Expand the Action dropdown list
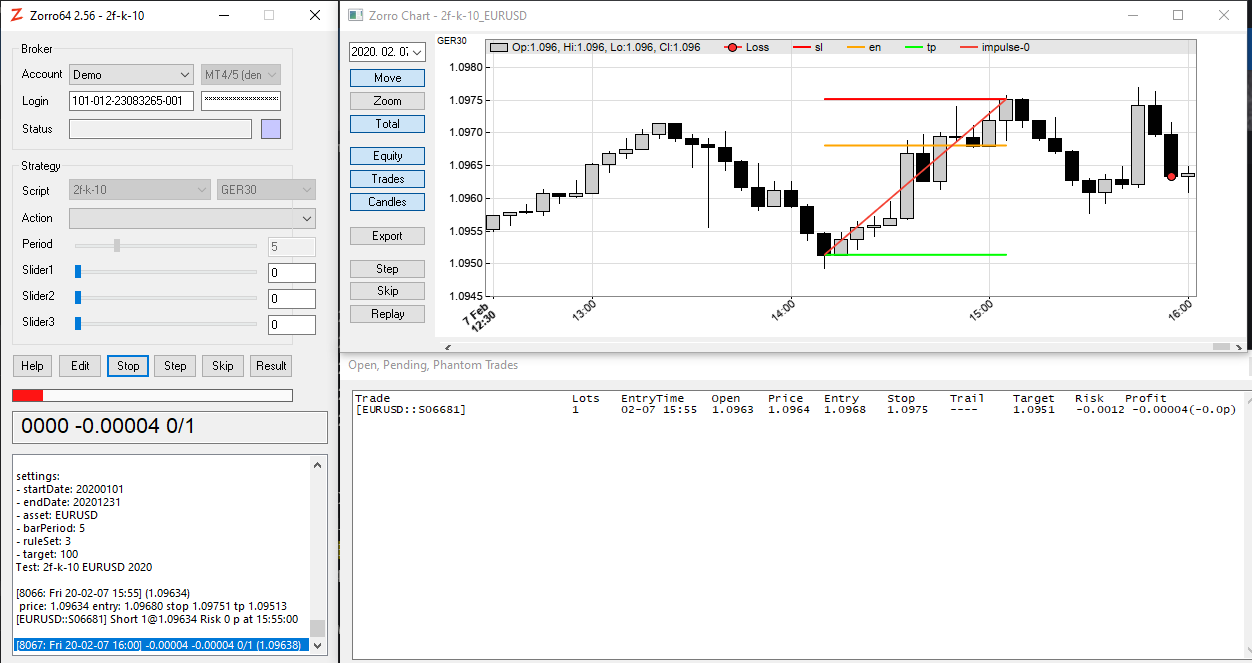This screenshot has height=663, width=1252. tap(192, 218)
